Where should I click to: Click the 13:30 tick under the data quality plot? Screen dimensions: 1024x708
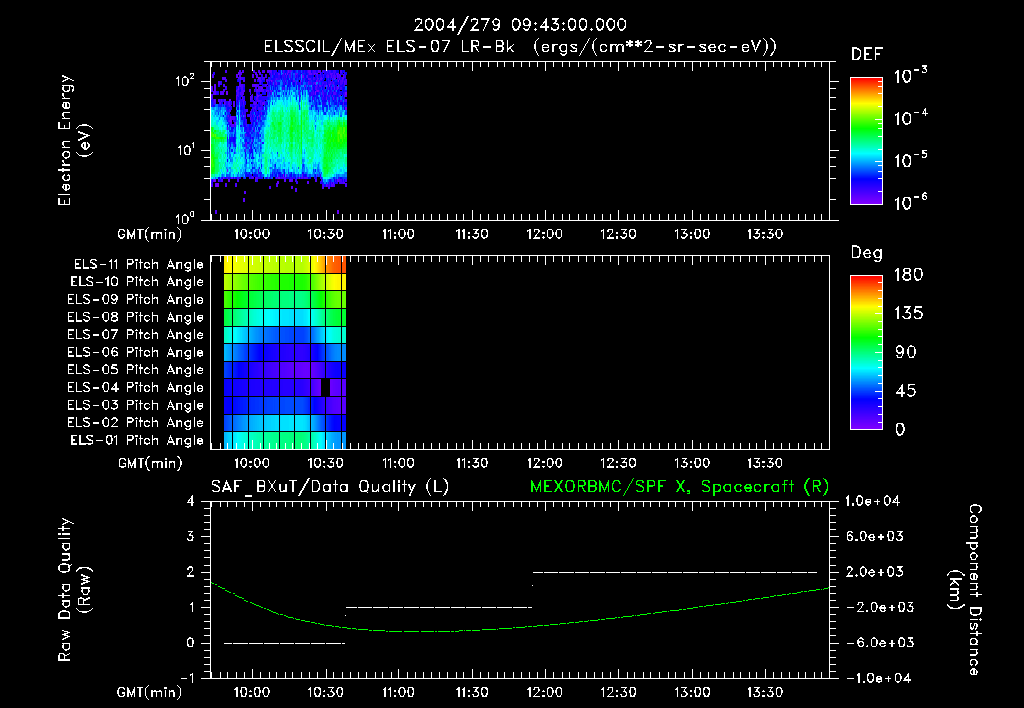point(765,692)
